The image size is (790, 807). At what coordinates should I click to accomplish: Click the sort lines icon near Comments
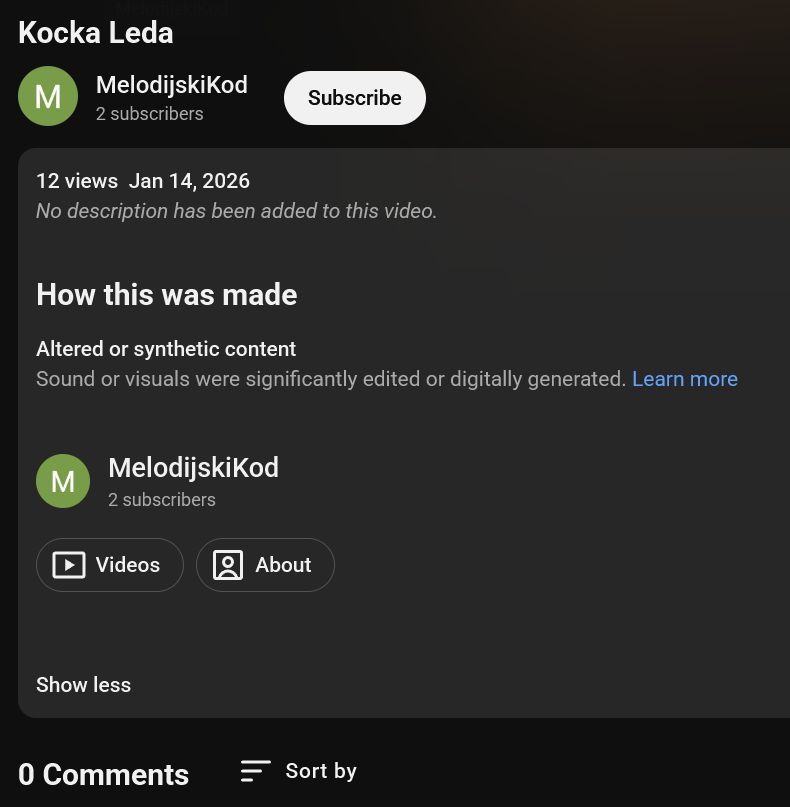click(255, 771)
